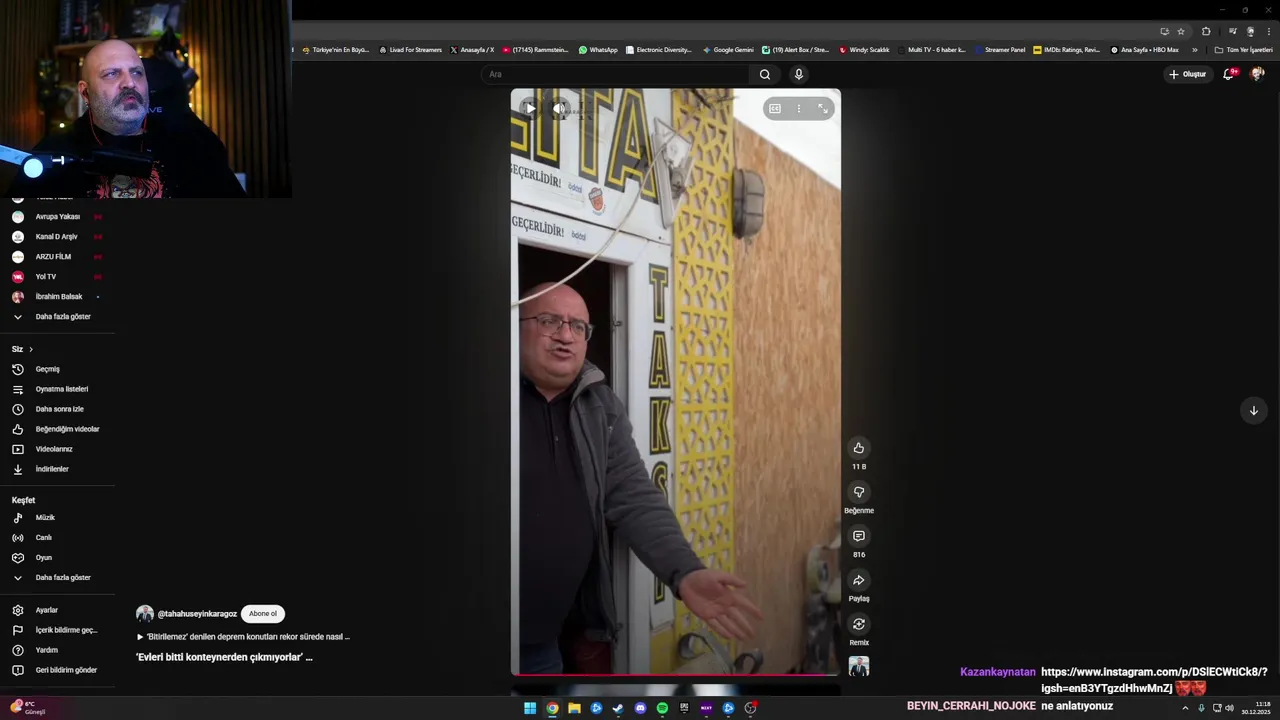
Task: Expand the 'Evleri bitti konteynerden çıkmıyorlar' description
Action: tap(224, 657)
